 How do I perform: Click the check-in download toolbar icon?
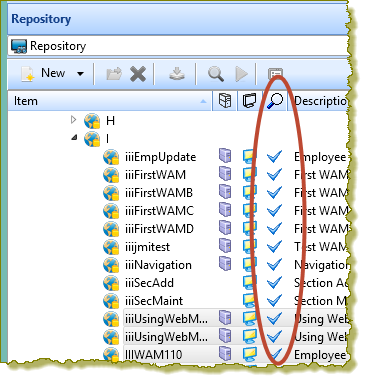pos(177,73)
